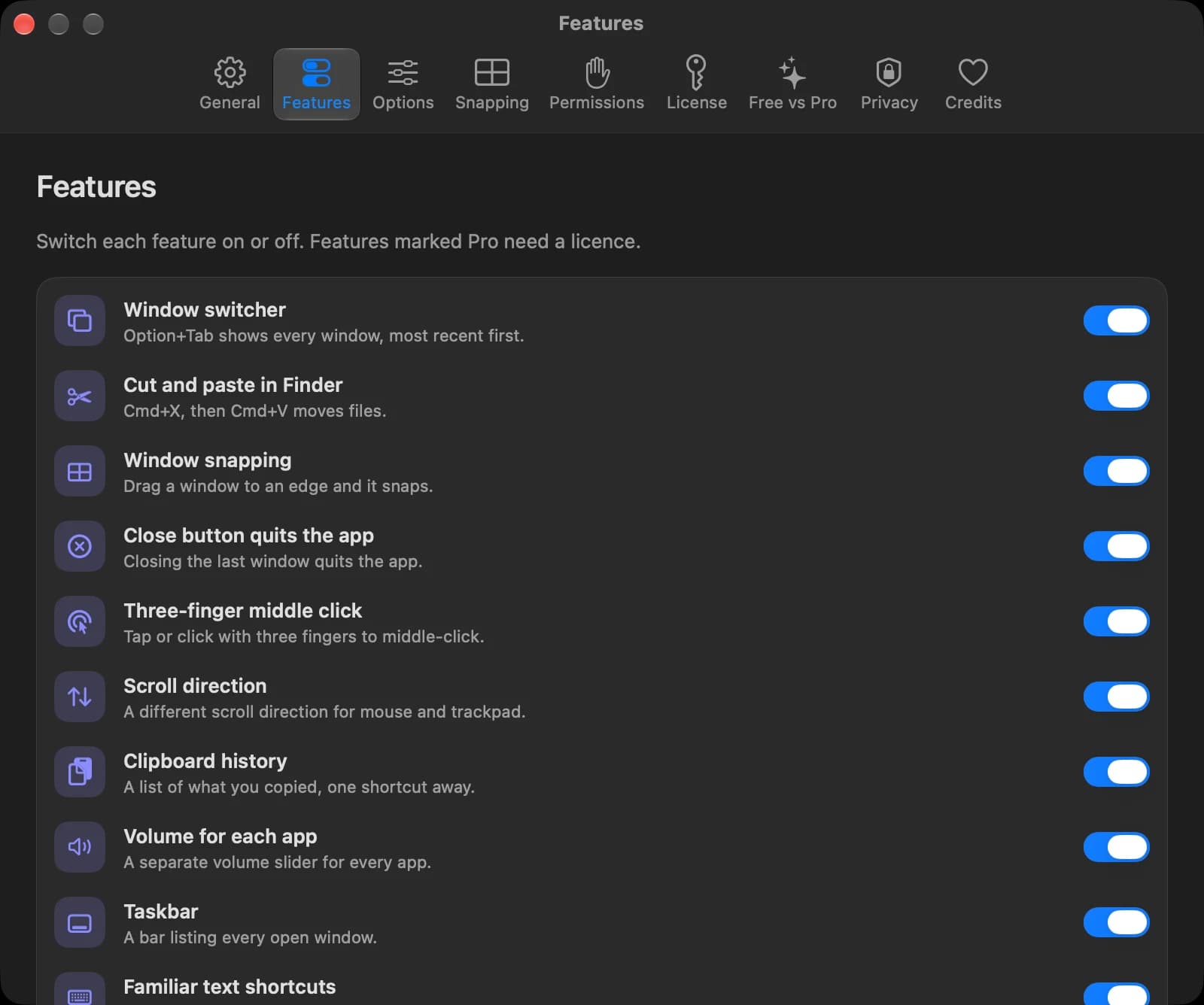Click the 'Window switcher' title text
This screenshot has width=1204, height=1005.
(205, 310)
